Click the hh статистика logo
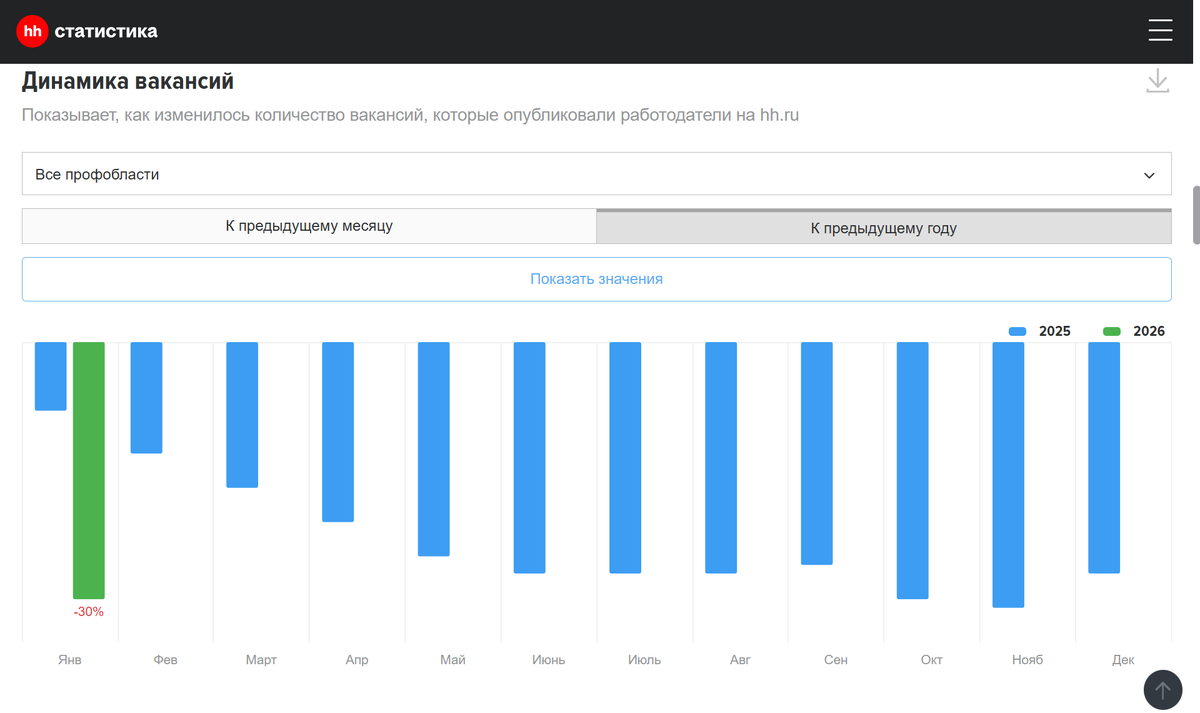Image resolution: width=1200 pixels, height=713 pixels. coord(87,32)
